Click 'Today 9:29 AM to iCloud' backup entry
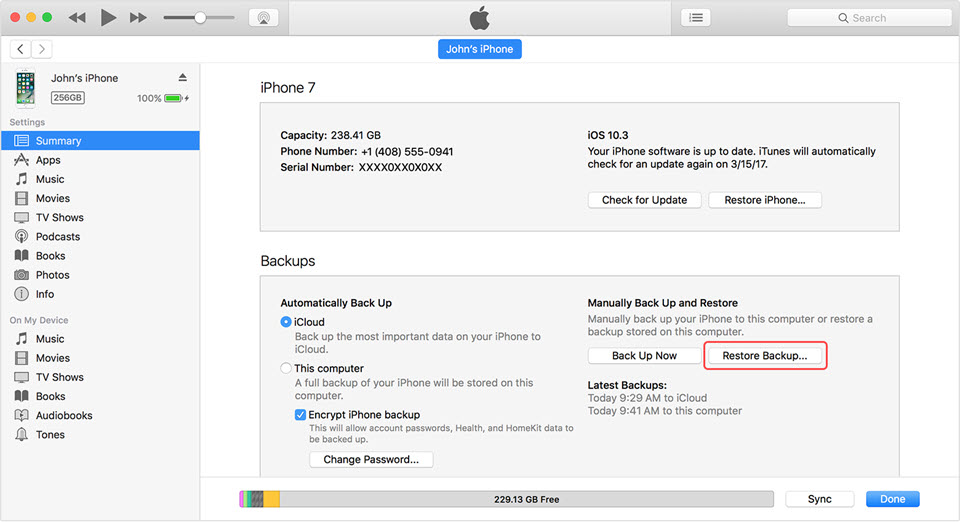 pyautogui.click(x=647, y=398)
